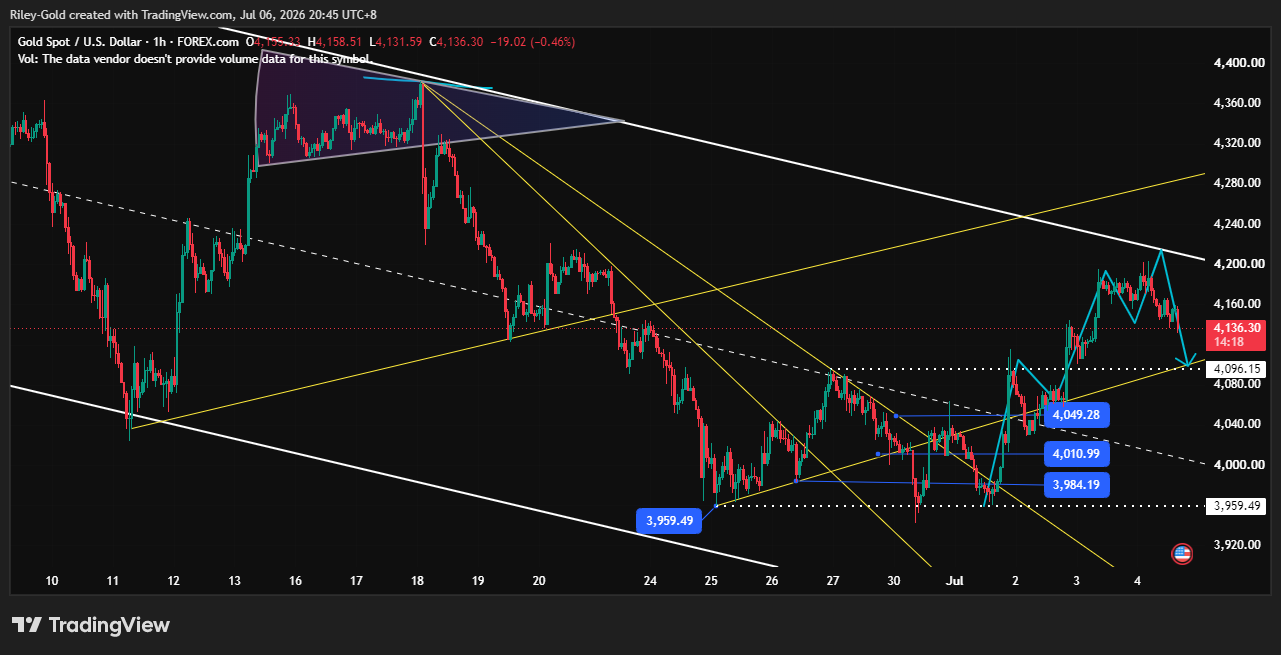Click the close value C4,136.30
1281x655 pixels.
[x=456, y=42]
